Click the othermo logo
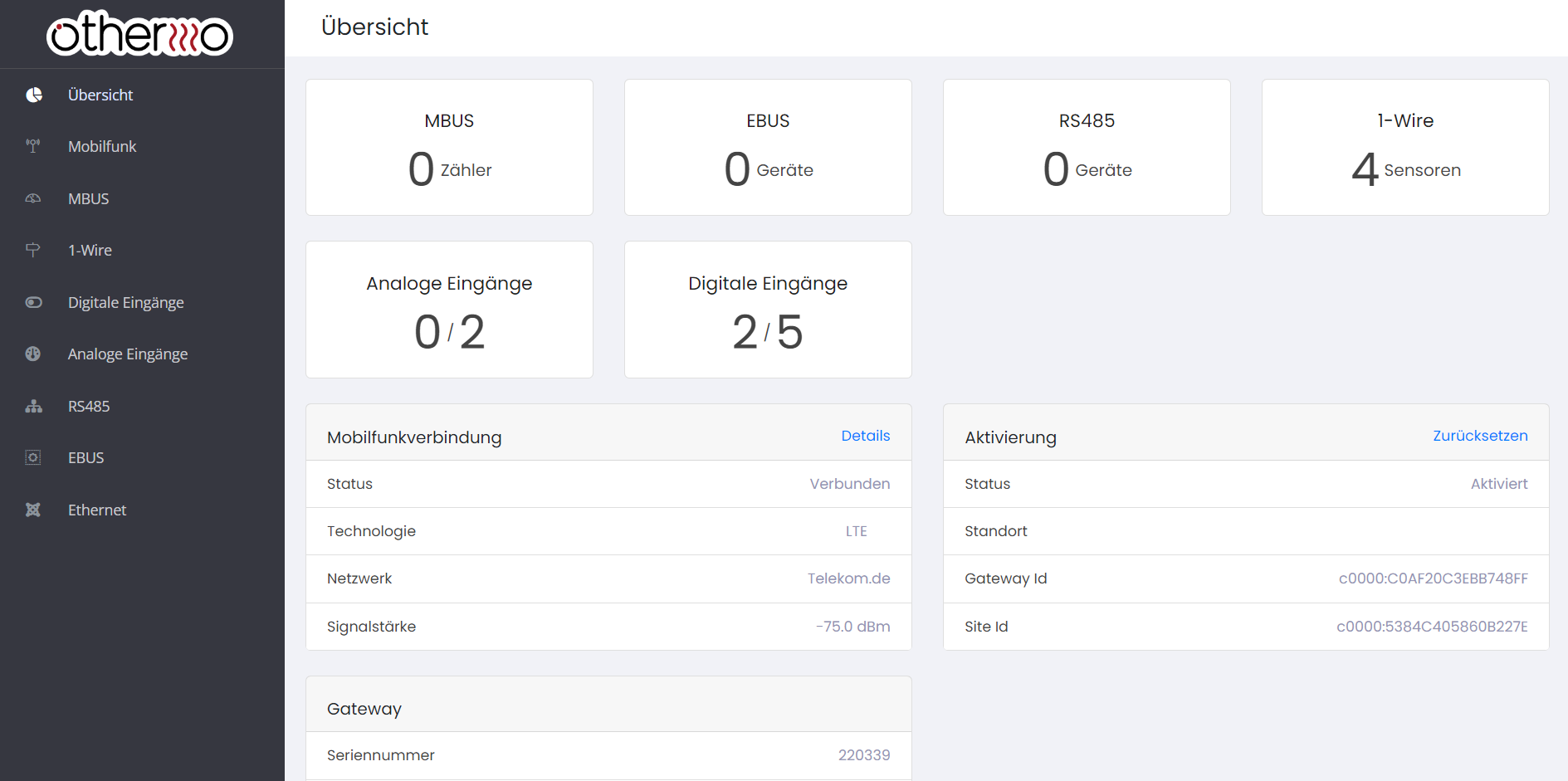Image resolution: width=1568 pixels, height=781 pixels. (139, 33)
